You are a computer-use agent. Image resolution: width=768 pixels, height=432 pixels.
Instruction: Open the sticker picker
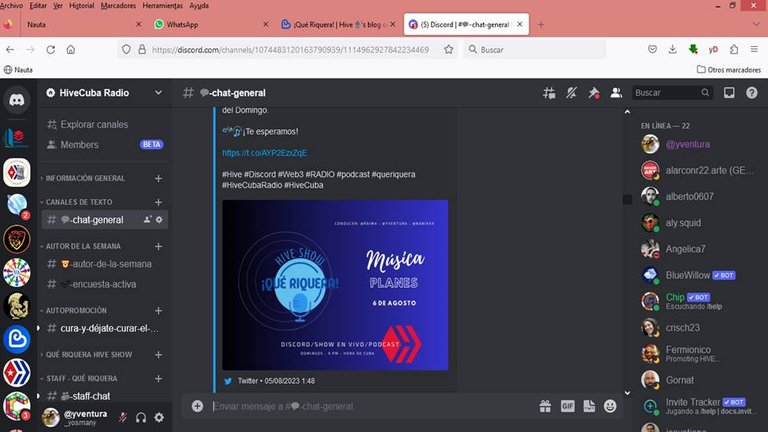(589, 406)
